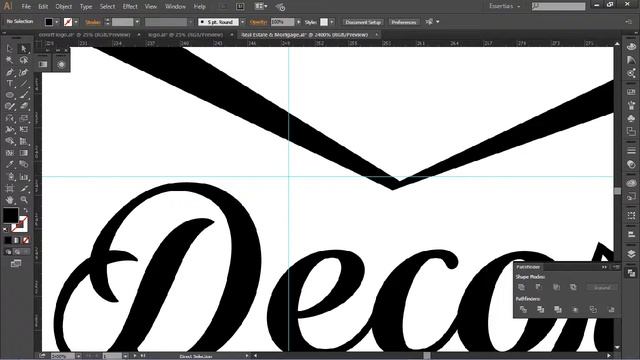This screenshot has width=640, height=360.
Task: Select the Hand tool
Action: (10, 200)
